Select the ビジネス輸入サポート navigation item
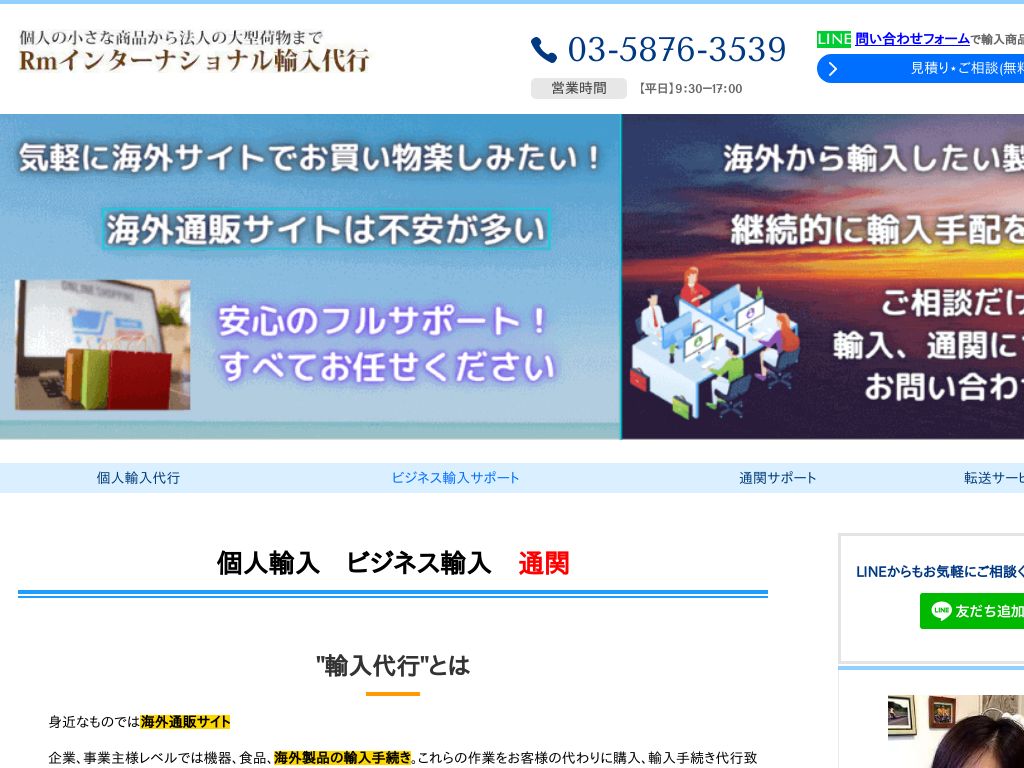This screenshot has width=1024, height=768. [455, 478]
